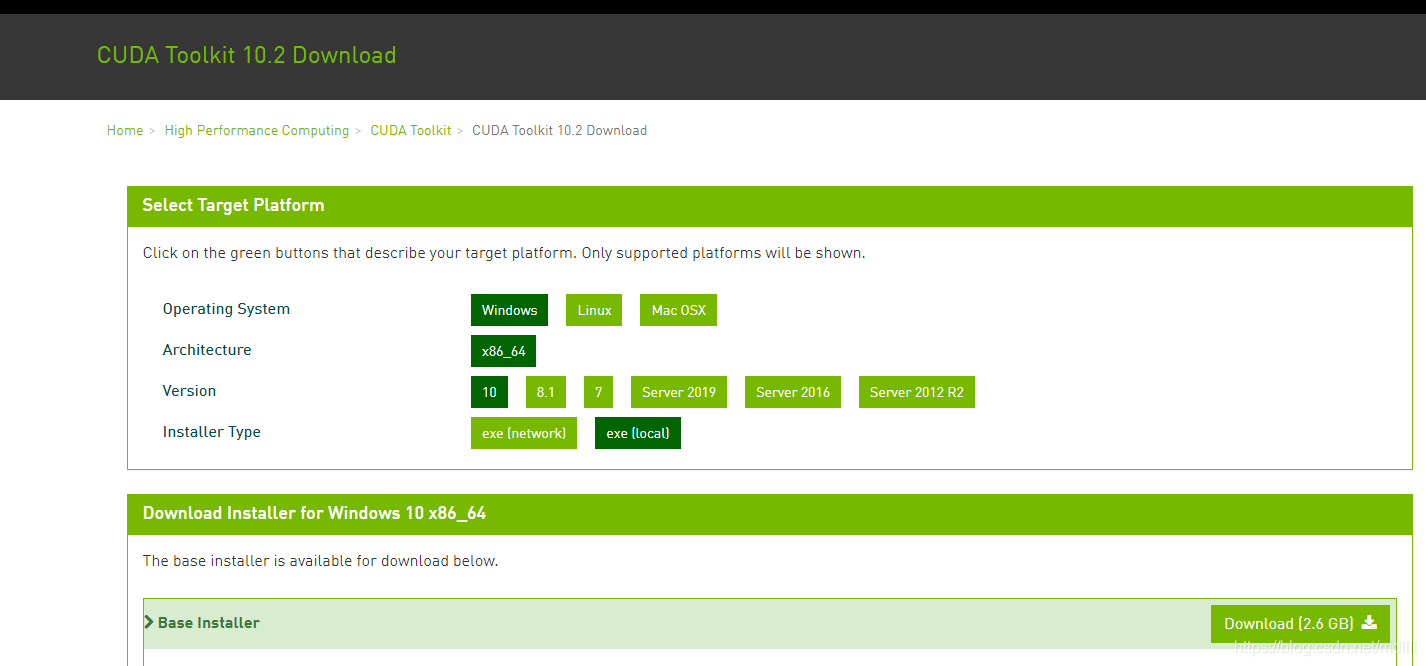1426x666 pixels.
Task: Click the Architecture label
Action: [207, 350]
